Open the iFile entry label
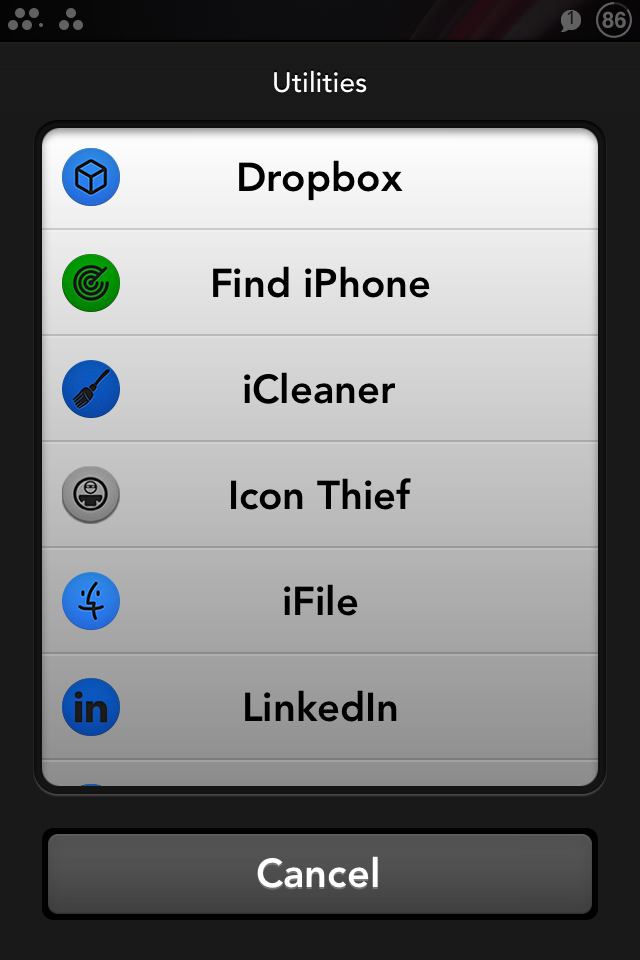 [x=320, y=601]
